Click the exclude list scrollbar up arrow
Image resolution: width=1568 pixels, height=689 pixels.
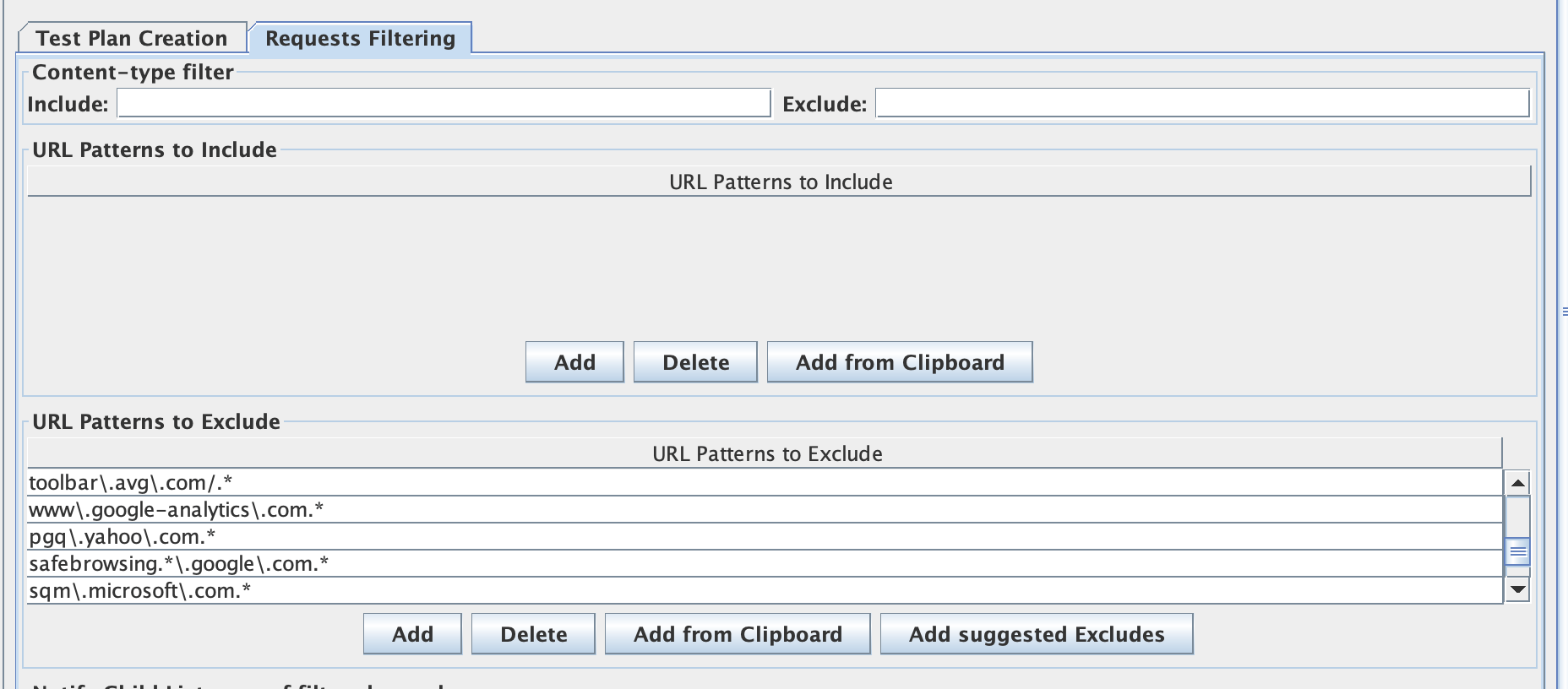click(1518, 483)
